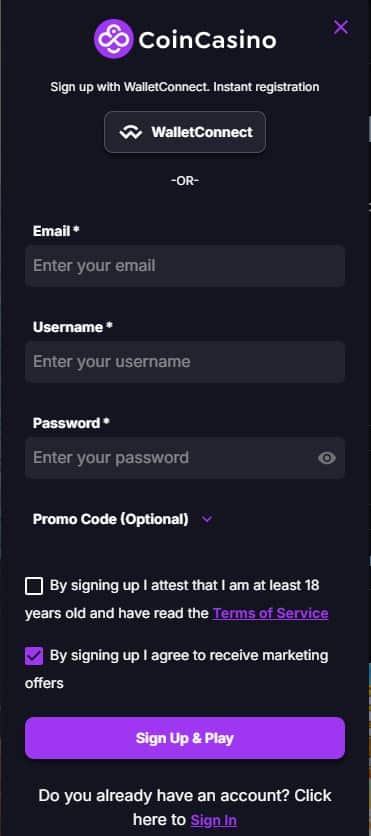Screen dimensions: 371x836
Task: Expand the Promo Code chevron arrow
Action: point(207,519)
